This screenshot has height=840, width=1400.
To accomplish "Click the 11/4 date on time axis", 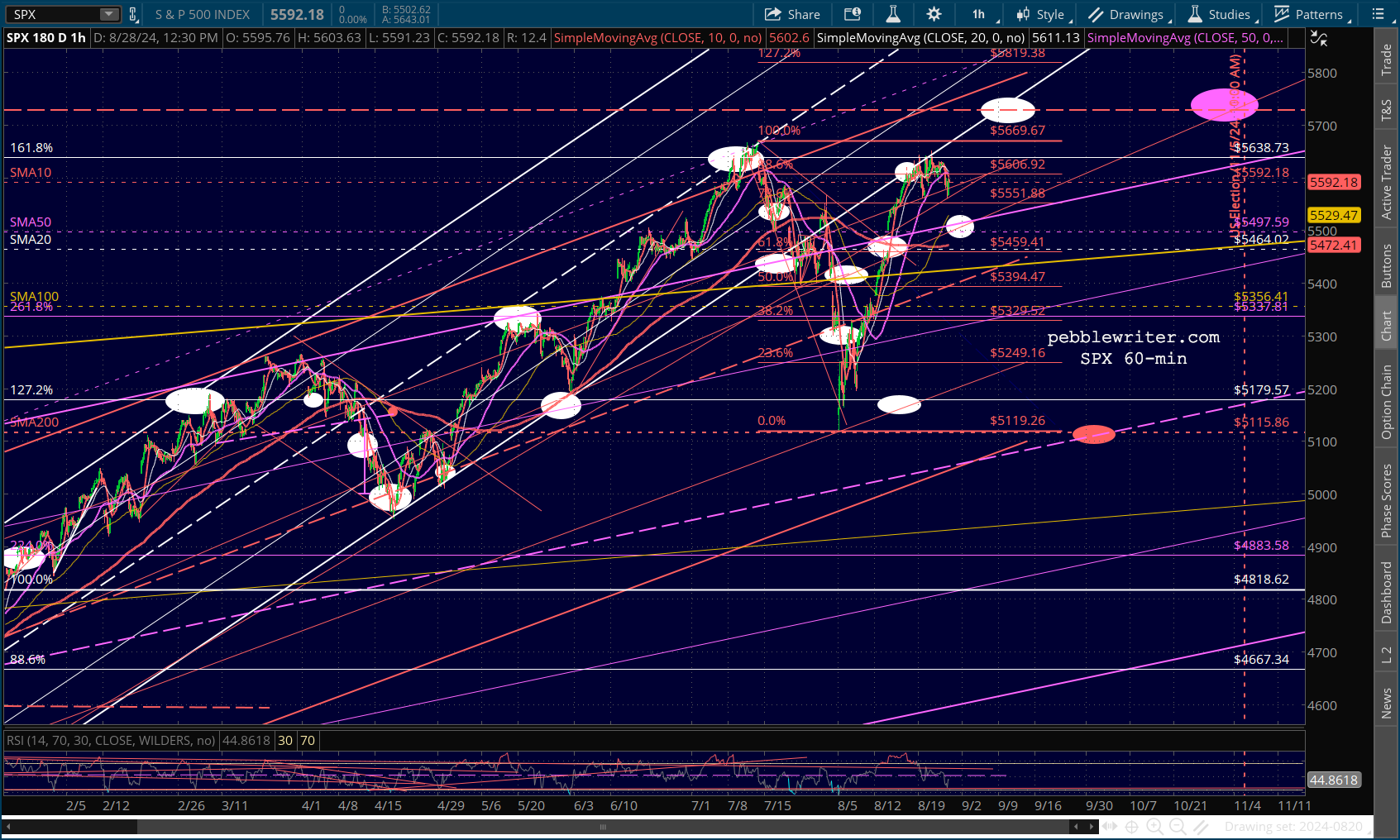I will 1248,805.
